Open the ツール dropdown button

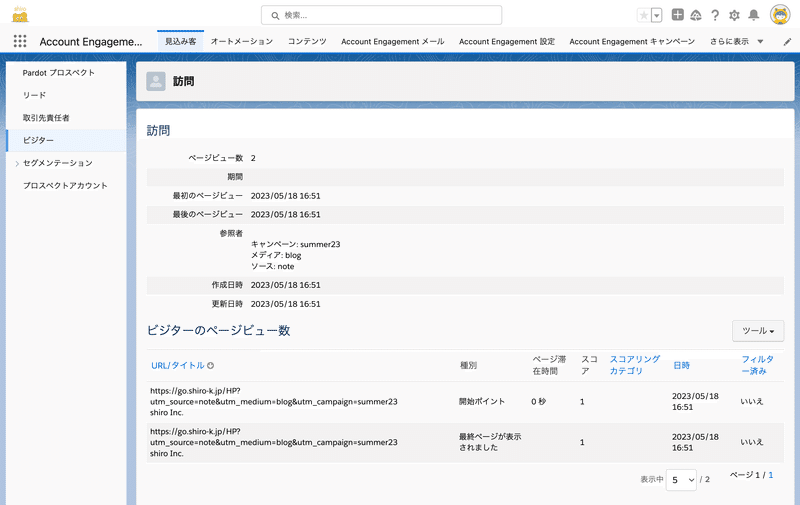pos(758,331)
